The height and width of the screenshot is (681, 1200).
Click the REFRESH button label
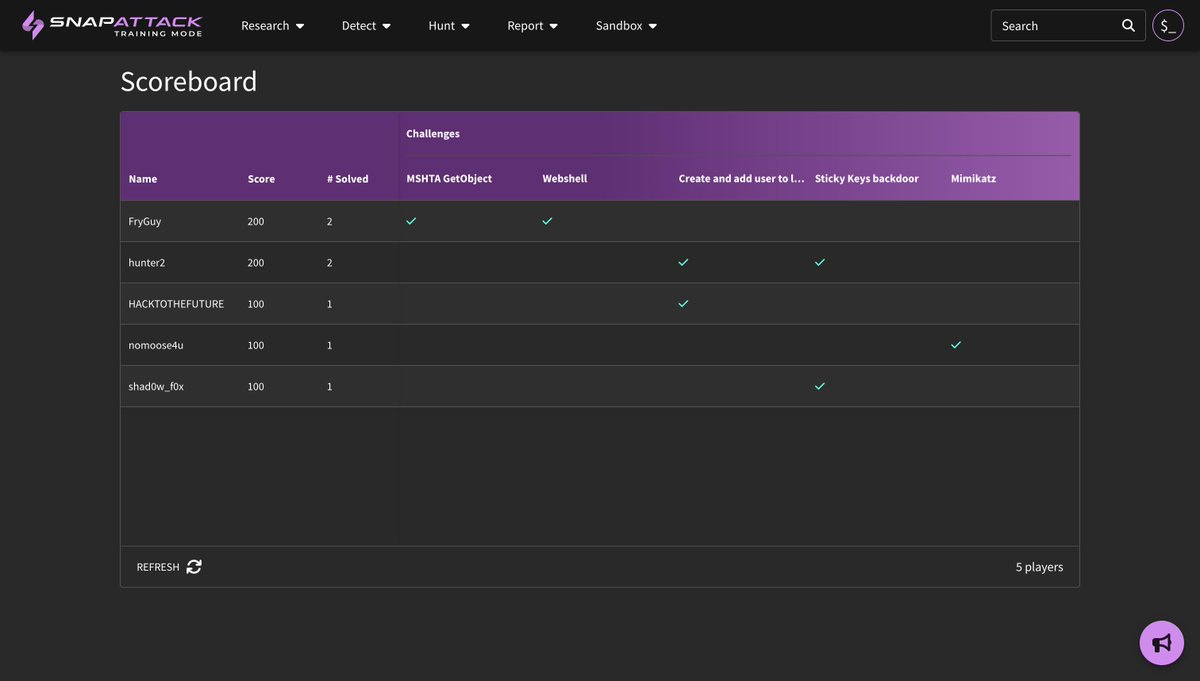point(158,567)
